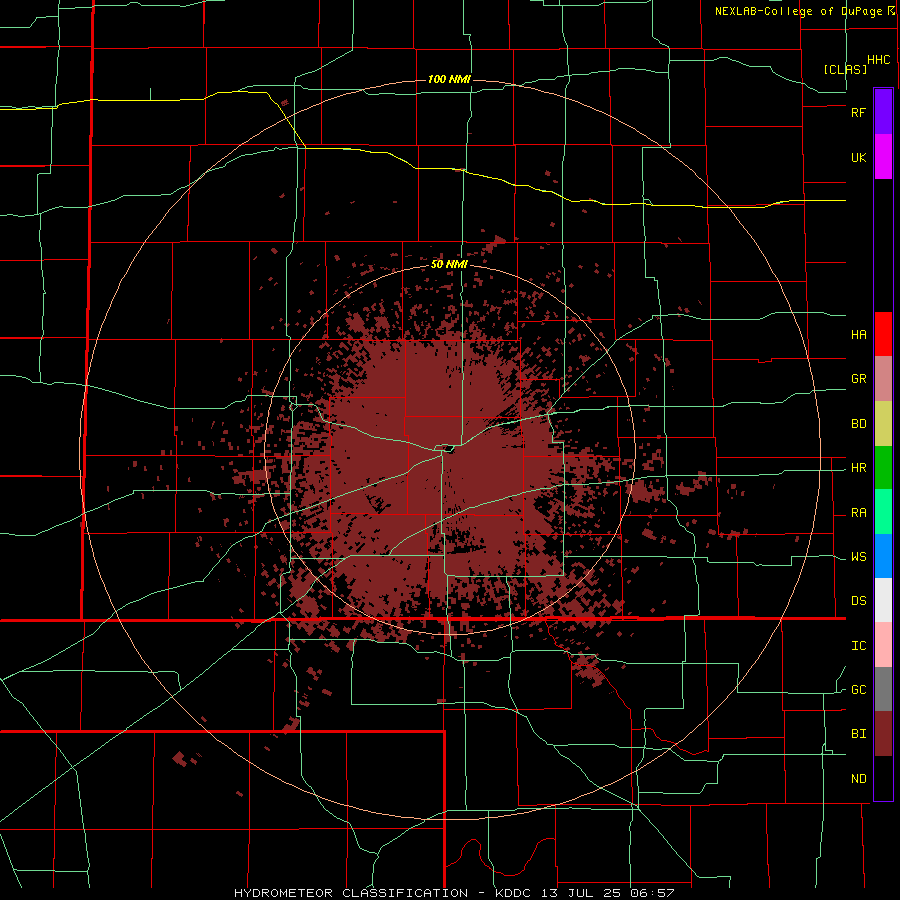Click the BD legend label
The height and width of the screenshot is (900, 900).
coord(858,424)
